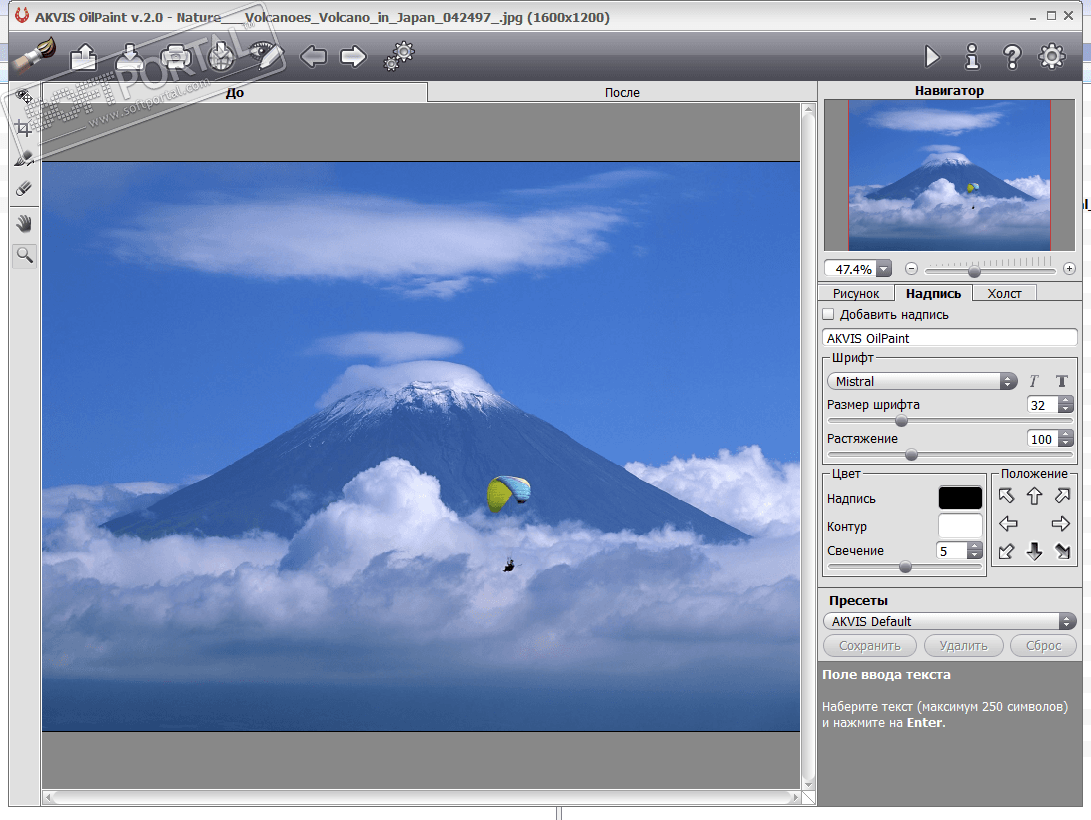Click the save image toolbar icon
The width and height of the screenshot is (1091, 820).
(x=130, y=57)
